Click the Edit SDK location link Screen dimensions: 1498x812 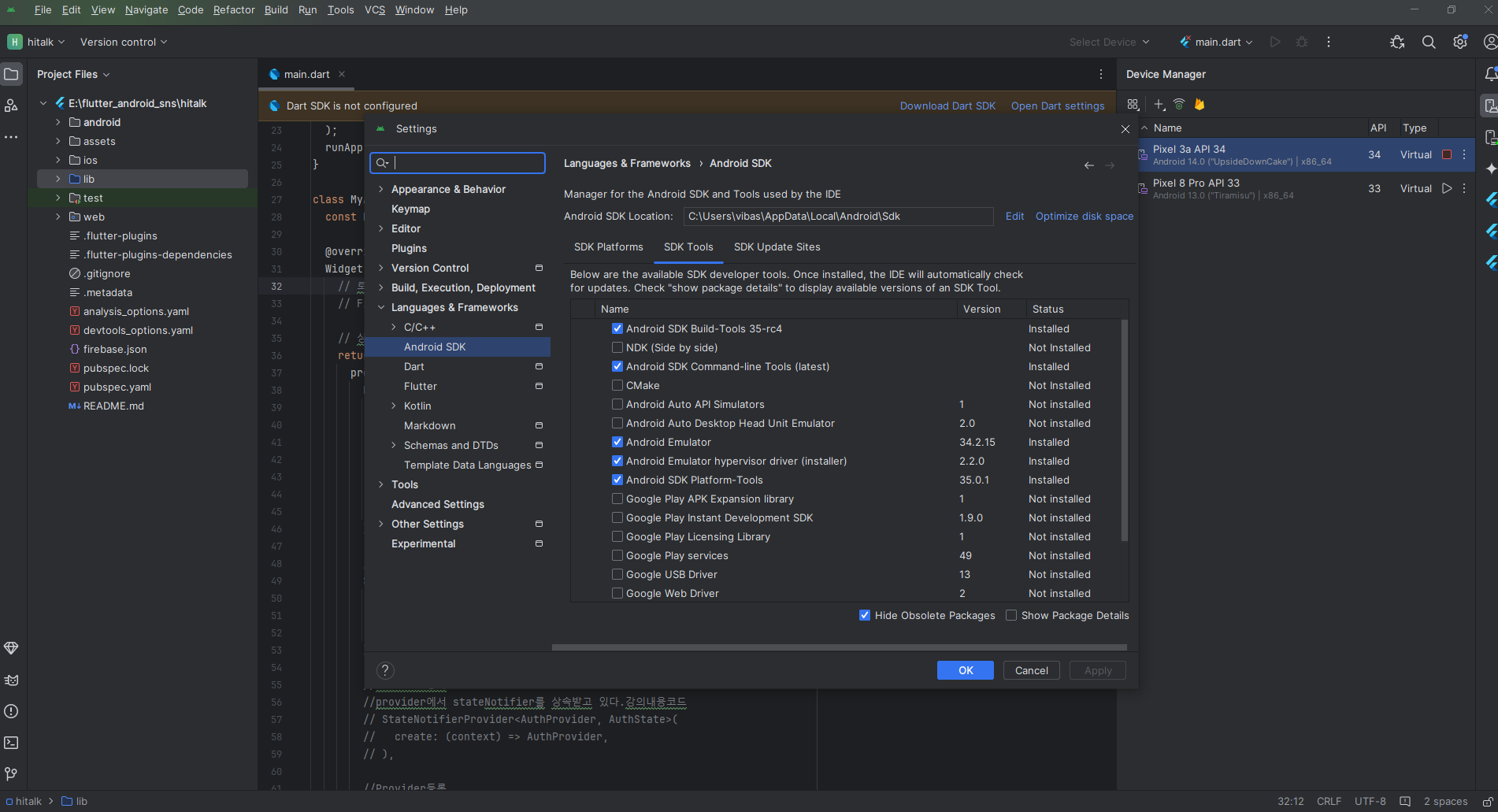1014,216
